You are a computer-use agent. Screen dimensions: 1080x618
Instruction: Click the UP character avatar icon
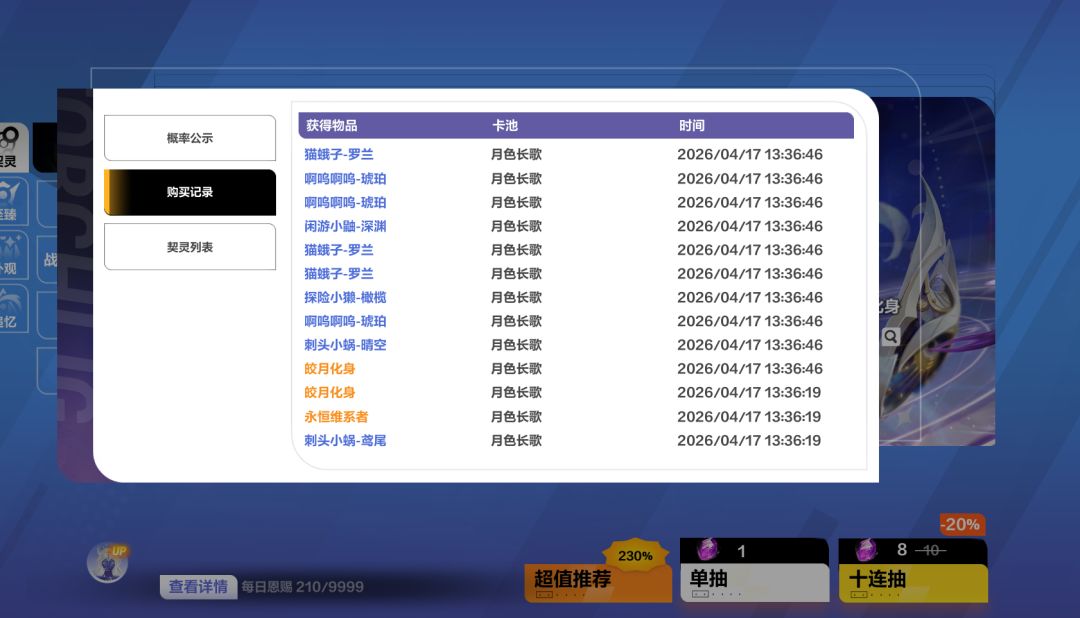tap(108, 562)
